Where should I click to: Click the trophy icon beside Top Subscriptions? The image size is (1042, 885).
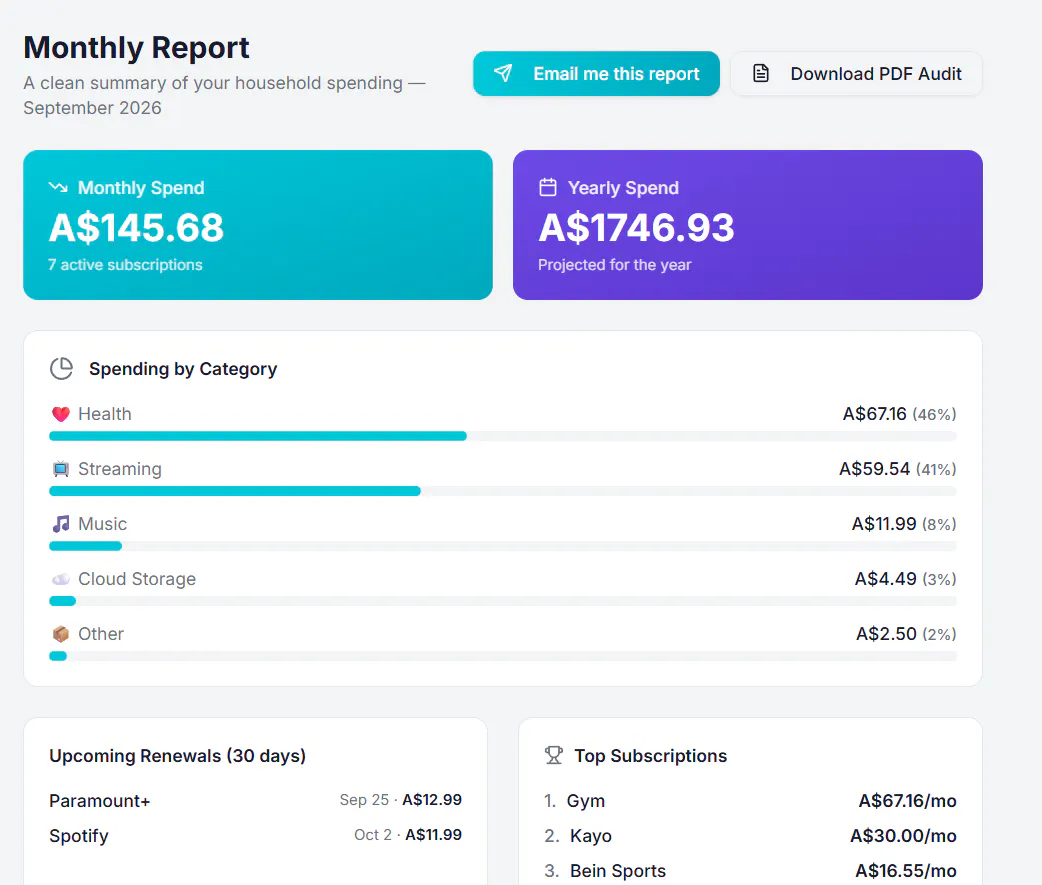[553, 755]
